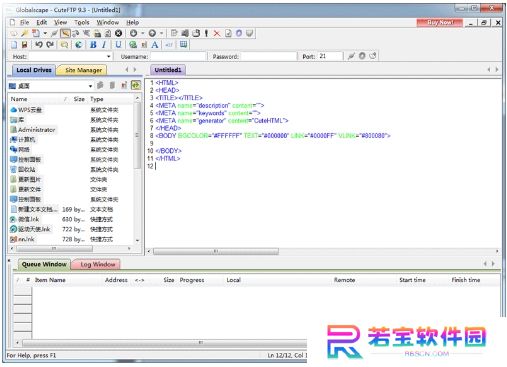Open the Host dropdown arrow
The image size is (507, 367).
(x=109, y=56)
